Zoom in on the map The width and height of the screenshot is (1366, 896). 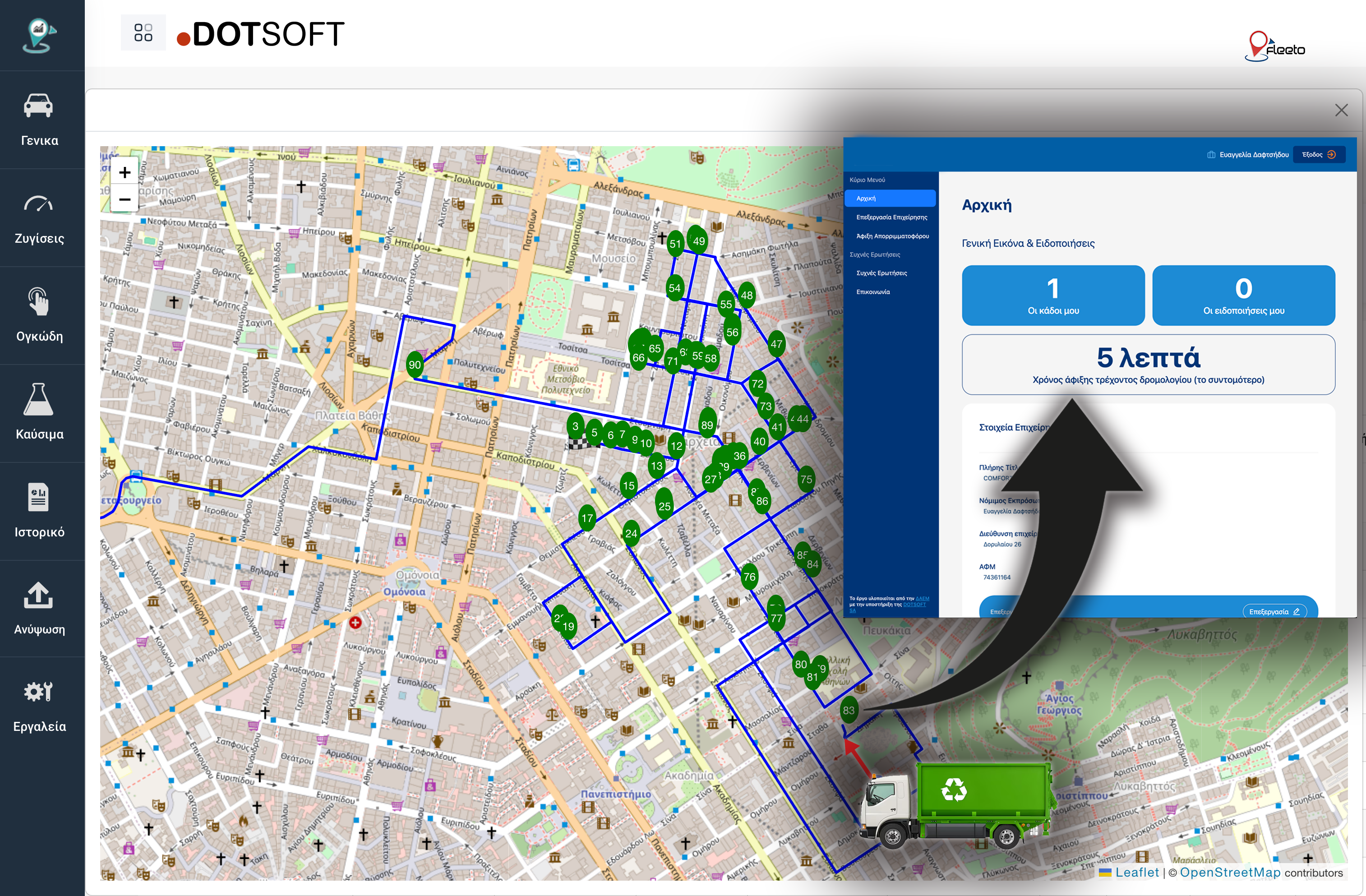125,172
